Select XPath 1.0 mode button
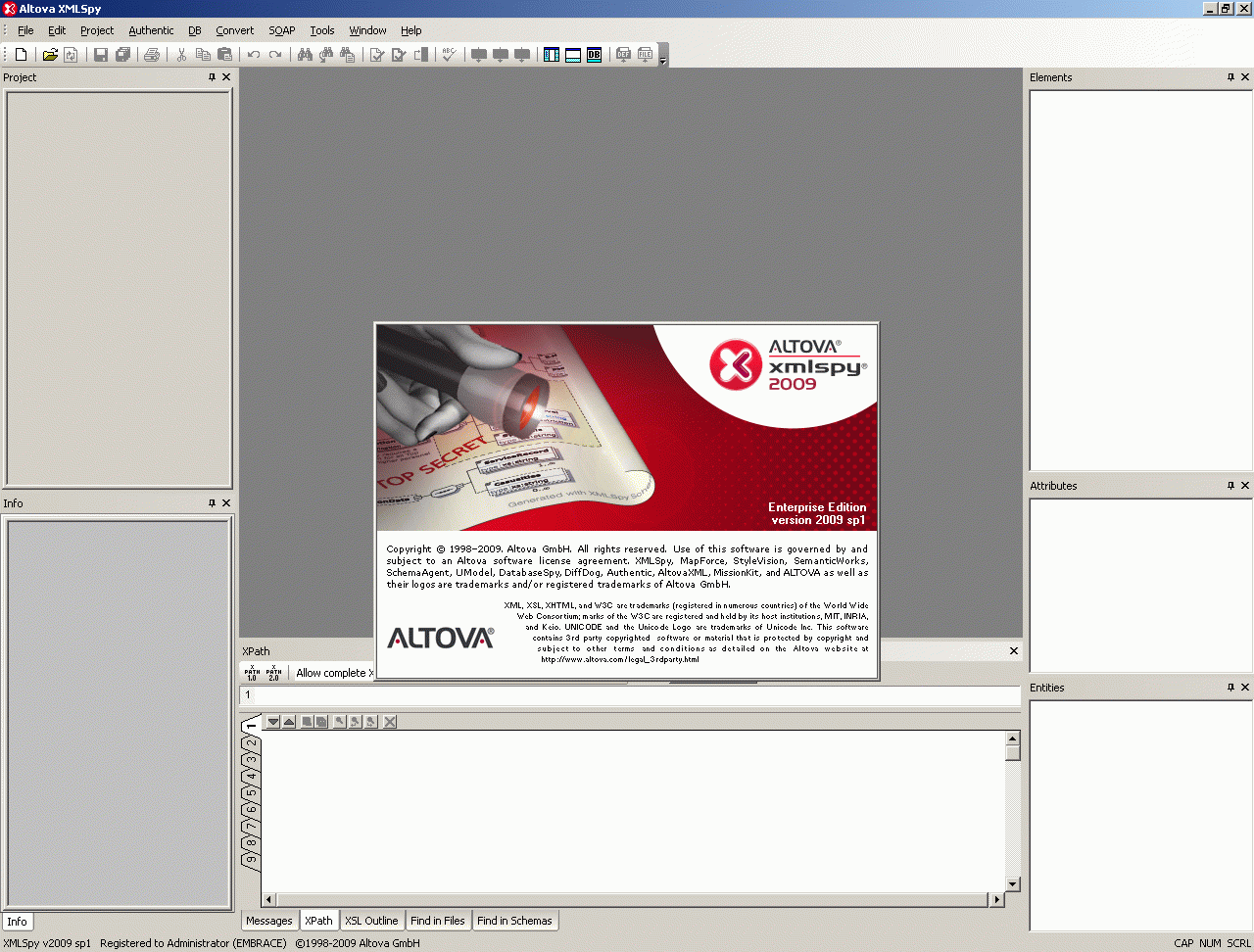 pyautogui.click(x=252, y=673)
